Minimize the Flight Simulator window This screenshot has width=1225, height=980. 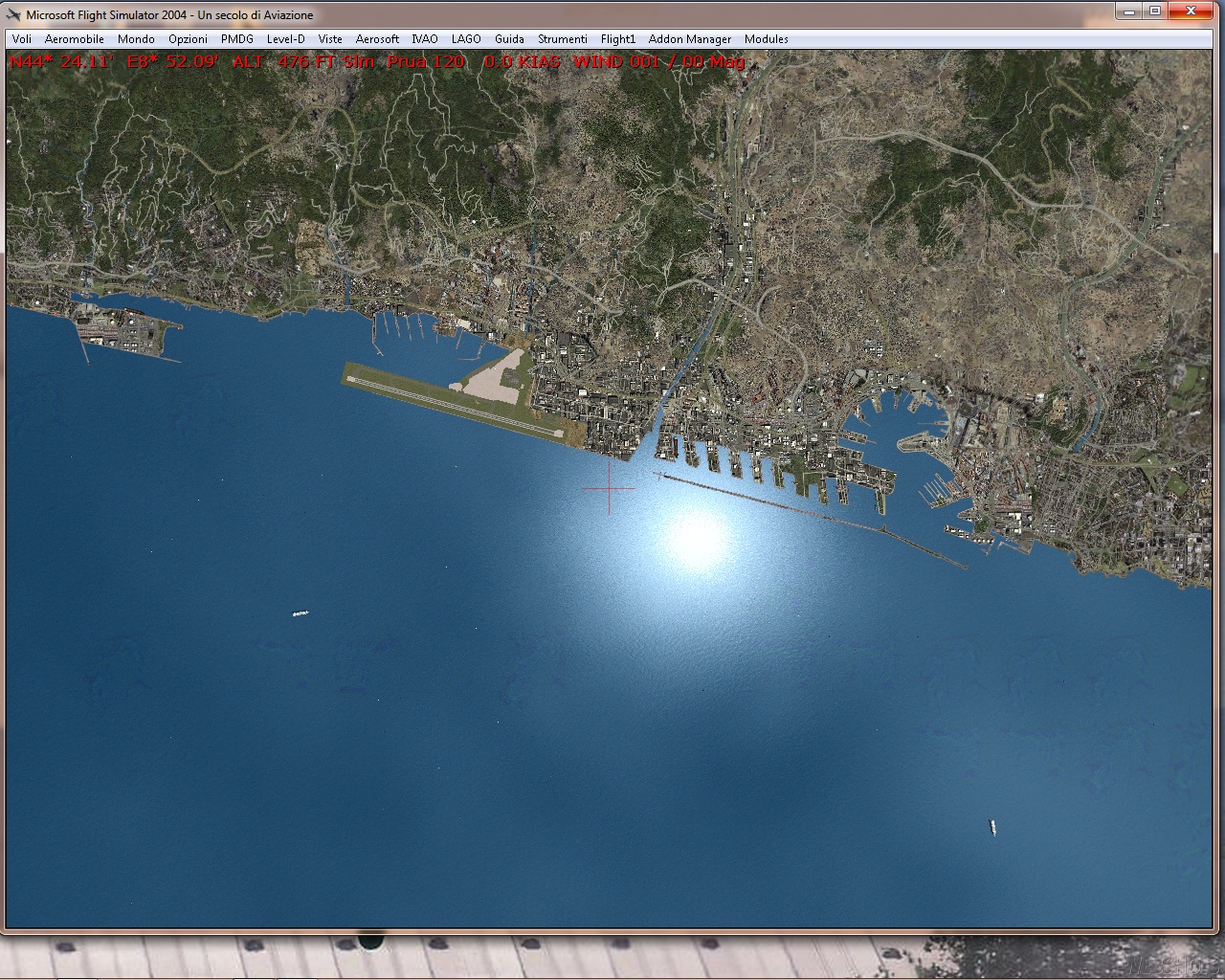tap(1129, 11)
